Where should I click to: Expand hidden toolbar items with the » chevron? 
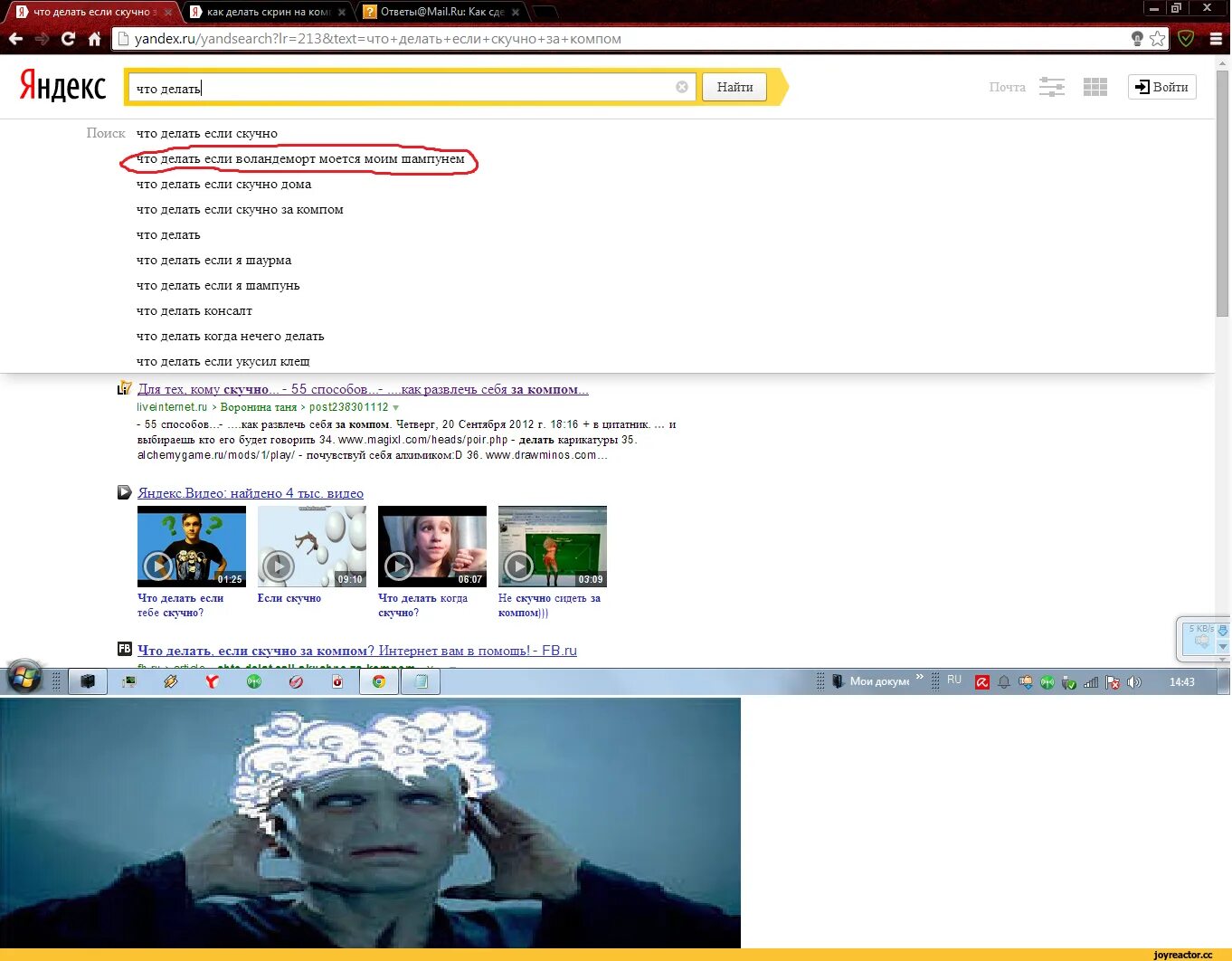click(x=920, y=677)
